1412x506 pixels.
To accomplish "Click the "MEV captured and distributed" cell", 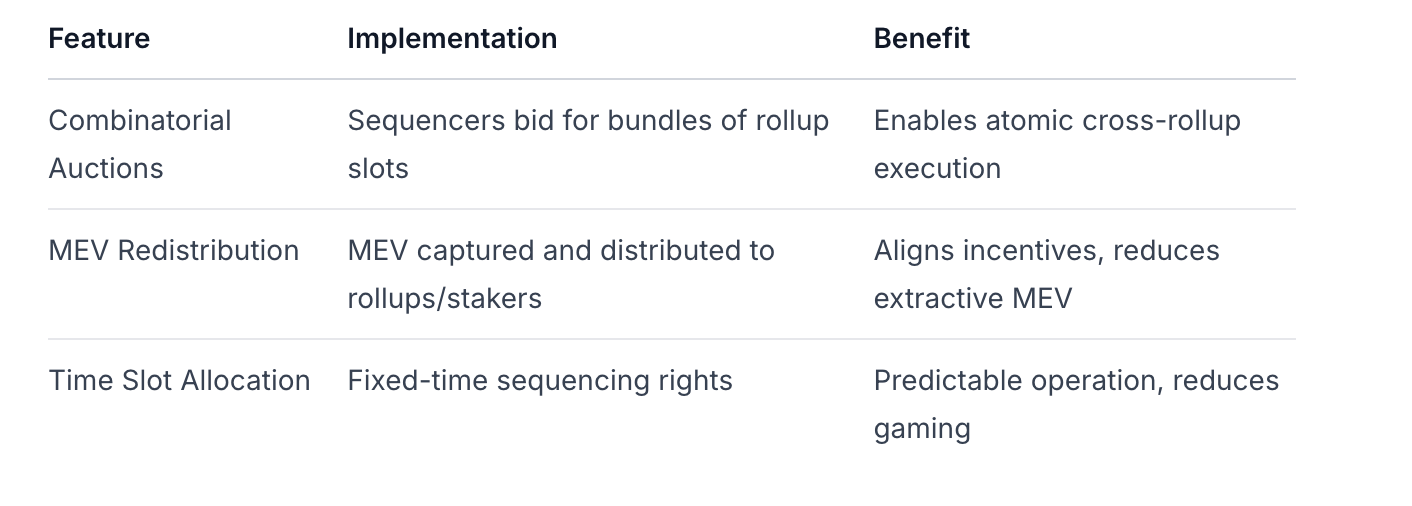I will (x=561, y=274).
